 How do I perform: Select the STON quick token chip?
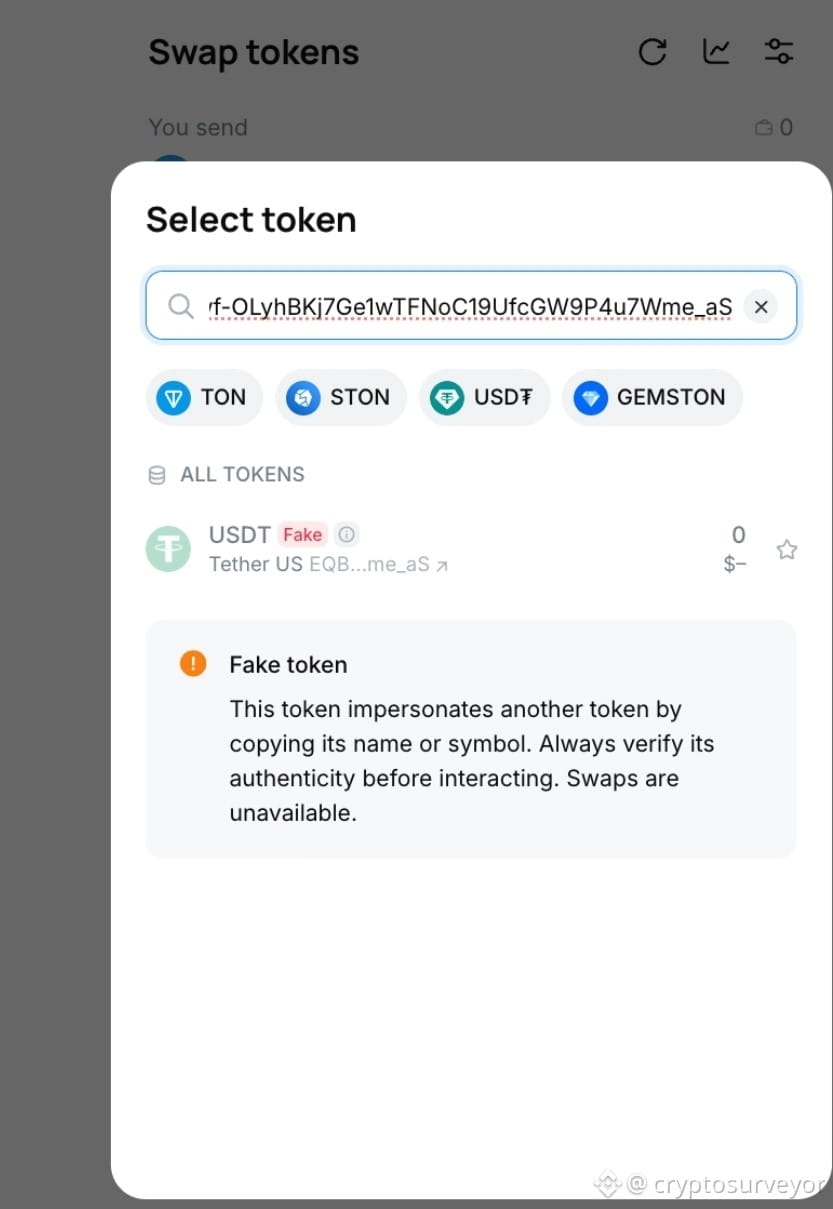click(x=341, y=398)
